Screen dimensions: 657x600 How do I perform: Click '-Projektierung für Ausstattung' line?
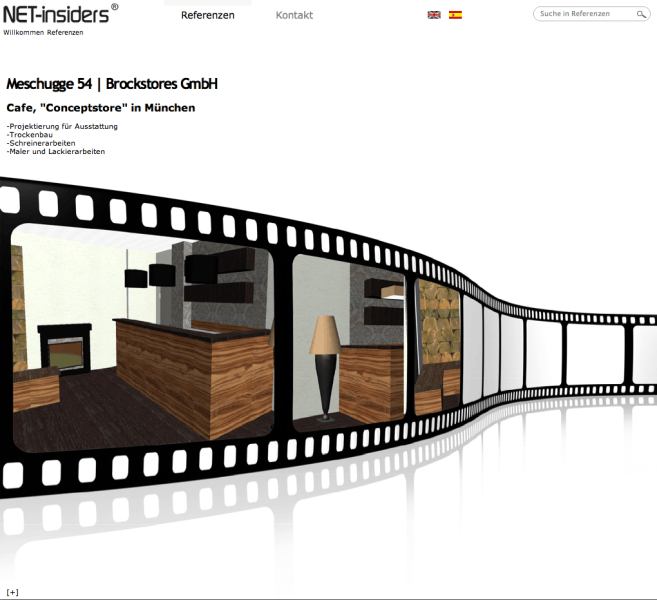(x=62, y=127)
